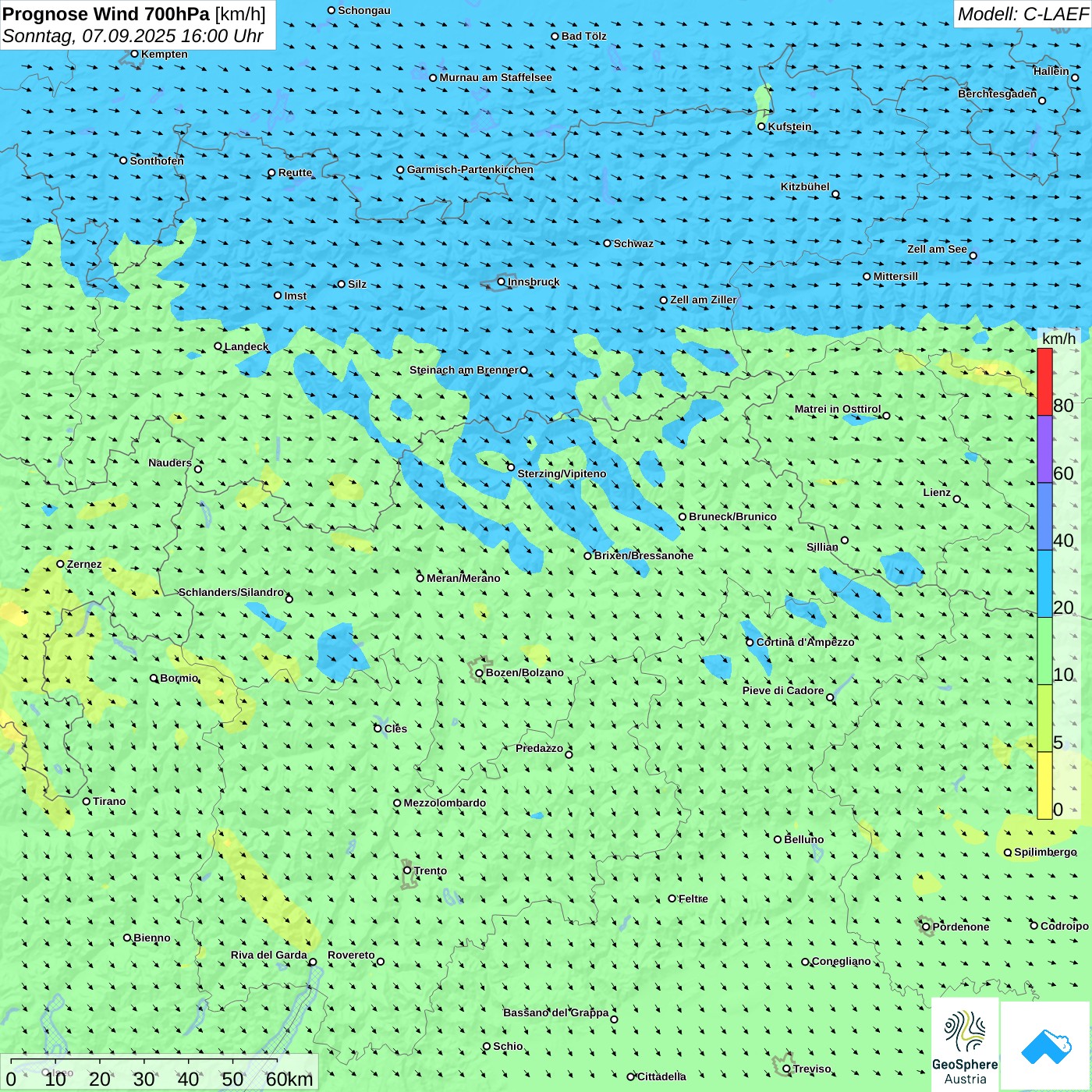Select the 'Innsbruck' city label
This screenshot has height=1092, width=1092.
(534, 282)
